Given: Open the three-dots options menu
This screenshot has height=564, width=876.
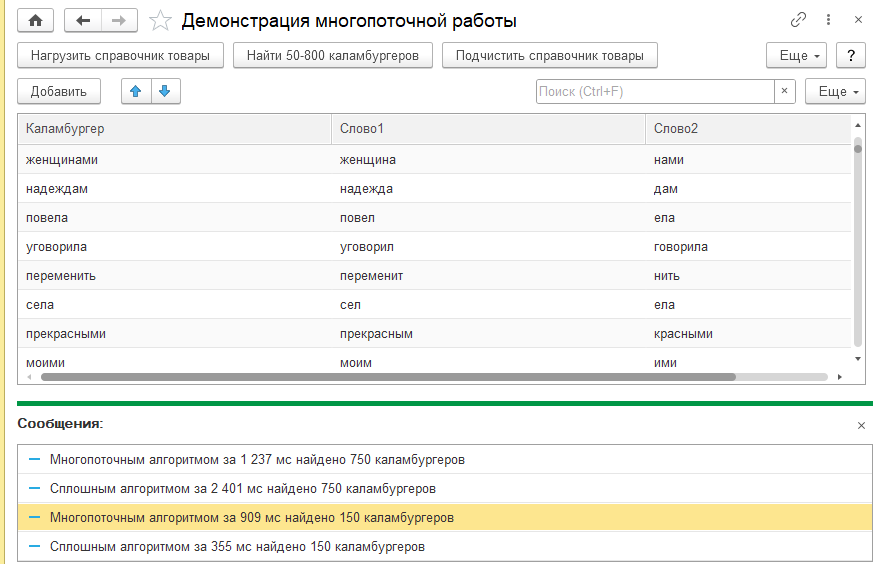Looking at the screenshot, I should point(829,20).
